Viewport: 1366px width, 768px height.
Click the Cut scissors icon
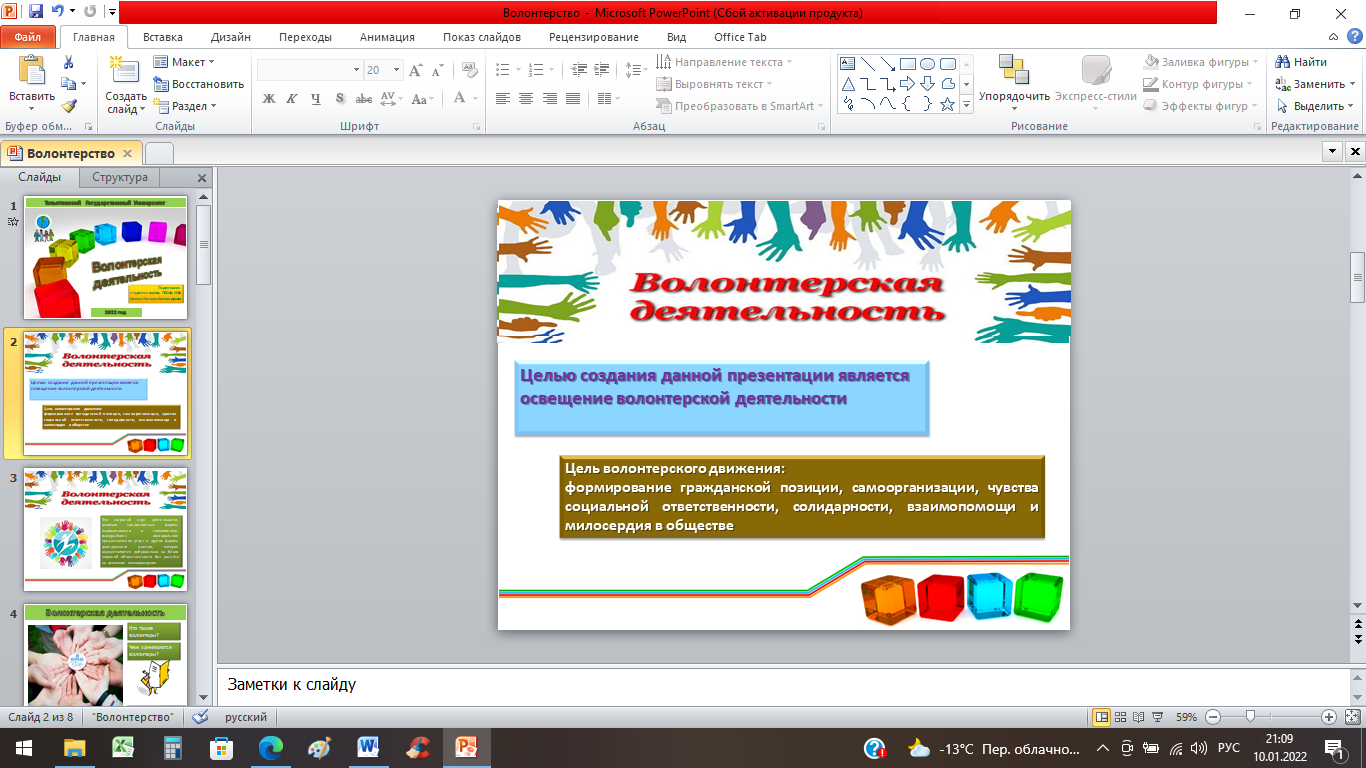coord(68,62)
